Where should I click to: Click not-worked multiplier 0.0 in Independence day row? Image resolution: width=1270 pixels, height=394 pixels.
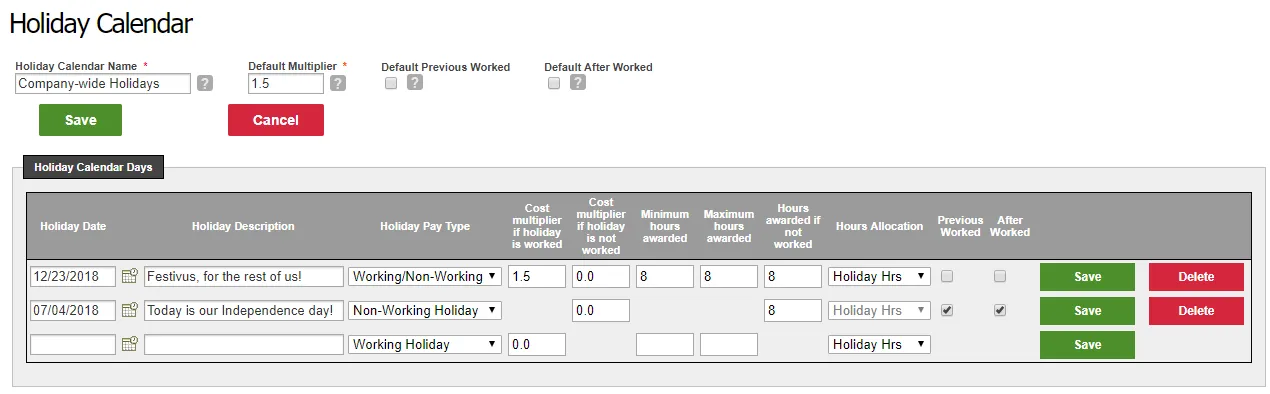pos(601,311)
